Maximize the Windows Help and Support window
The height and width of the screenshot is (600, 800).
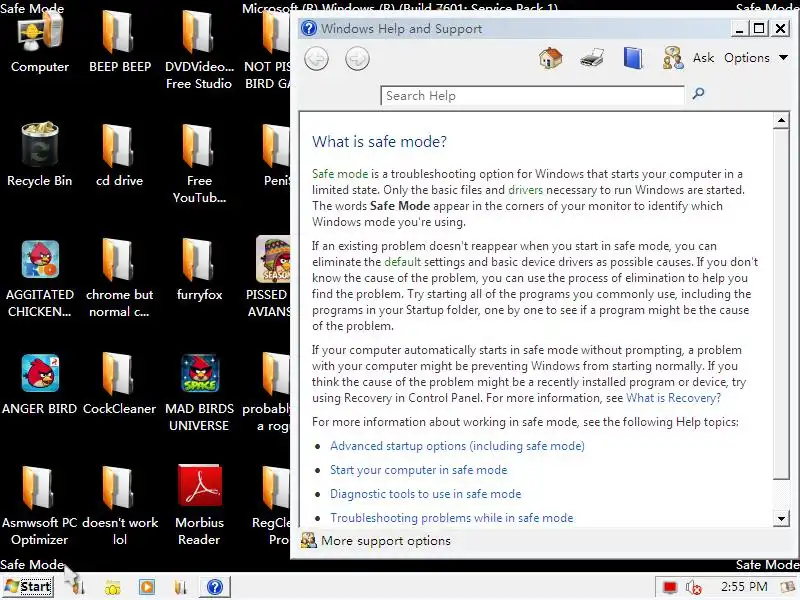pos(759,28)
